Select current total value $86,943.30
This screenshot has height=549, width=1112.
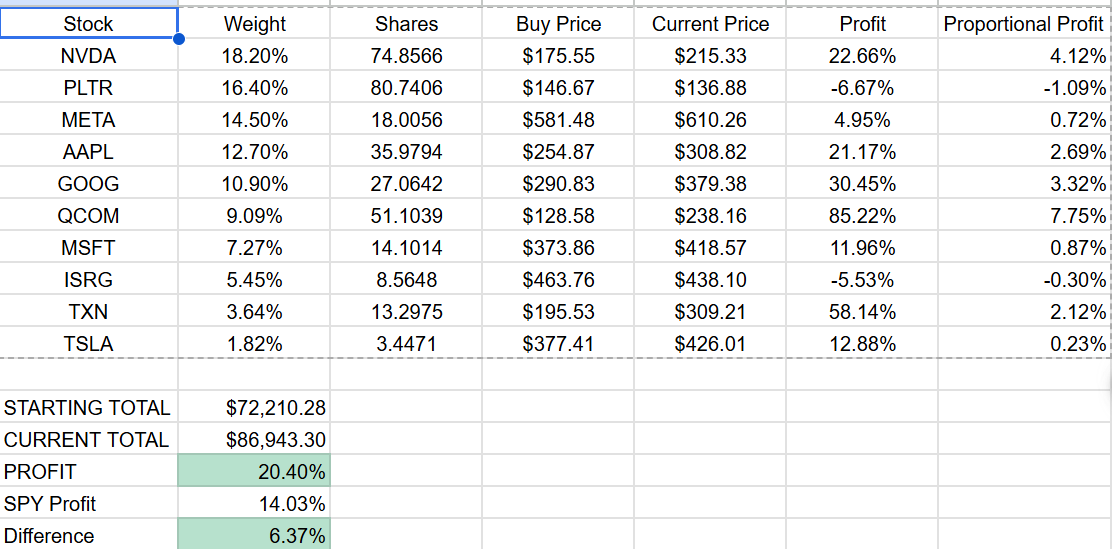point(255,439)
